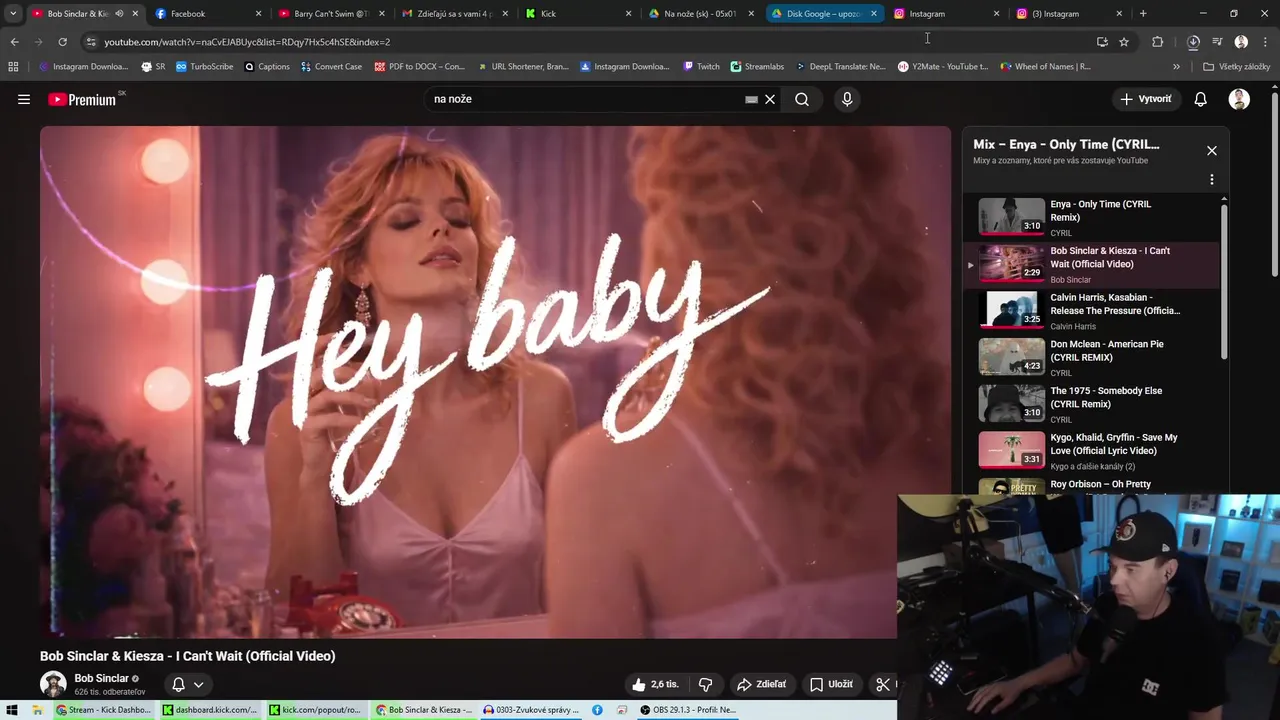Switch to Na nože (sk) tab
The height and width of the screenshot is (720, 1280).
[x=700, y=14]
